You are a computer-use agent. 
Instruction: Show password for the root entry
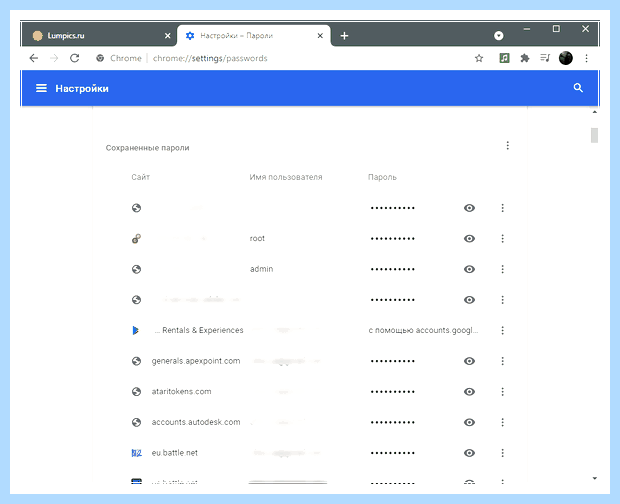[x=469, y=238]
